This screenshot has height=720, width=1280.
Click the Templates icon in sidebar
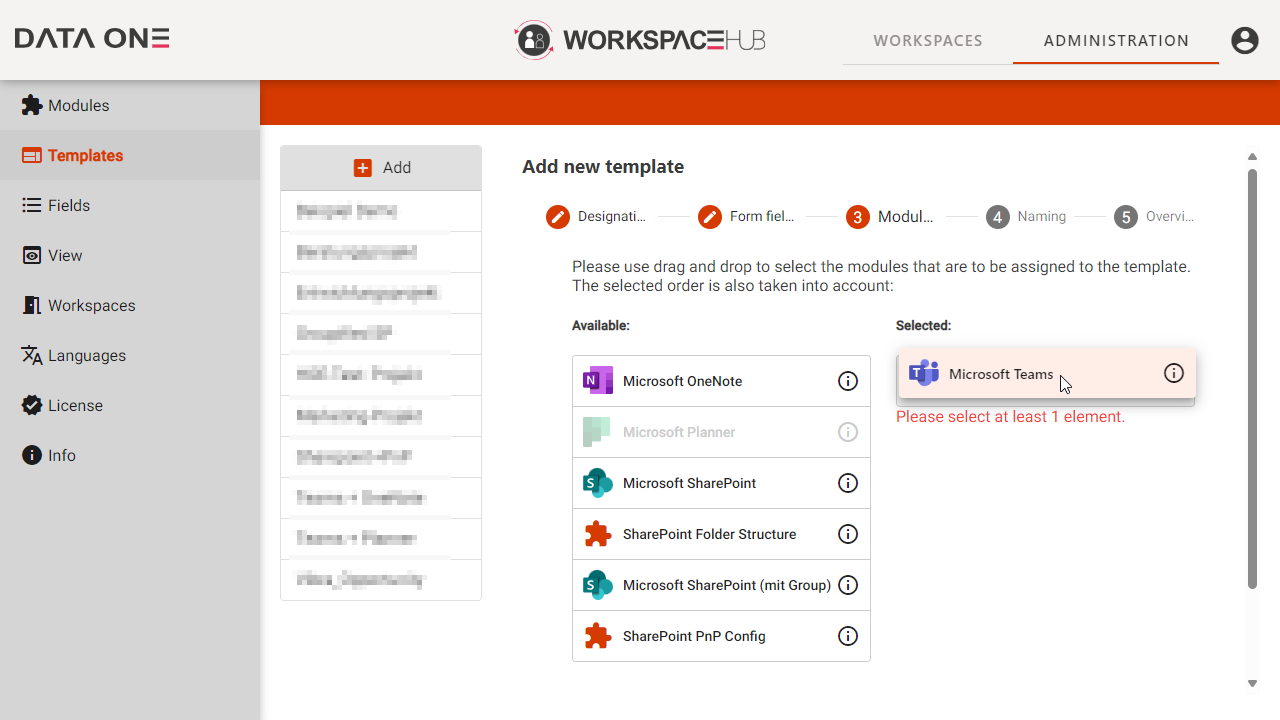(x=32, y=155)
